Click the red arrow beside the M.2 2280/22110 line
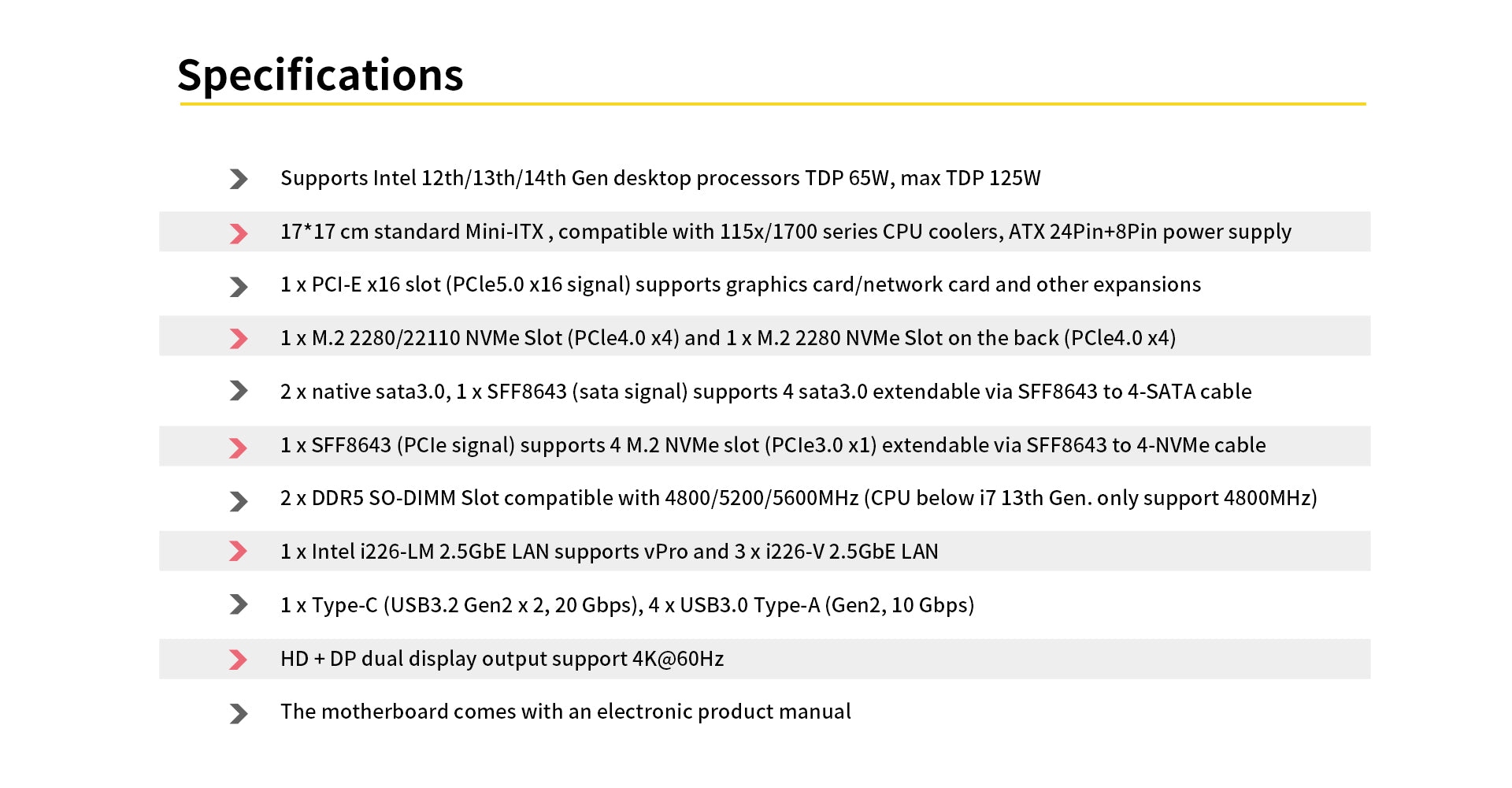 click(238, 339)
